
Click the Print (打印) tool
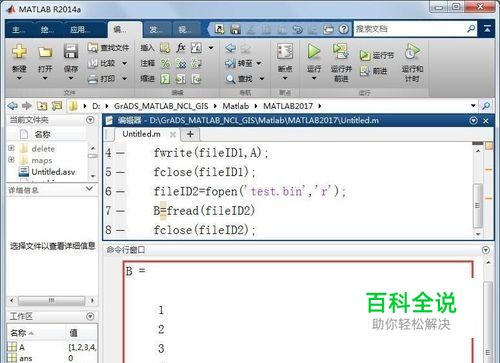click(102, 79)
